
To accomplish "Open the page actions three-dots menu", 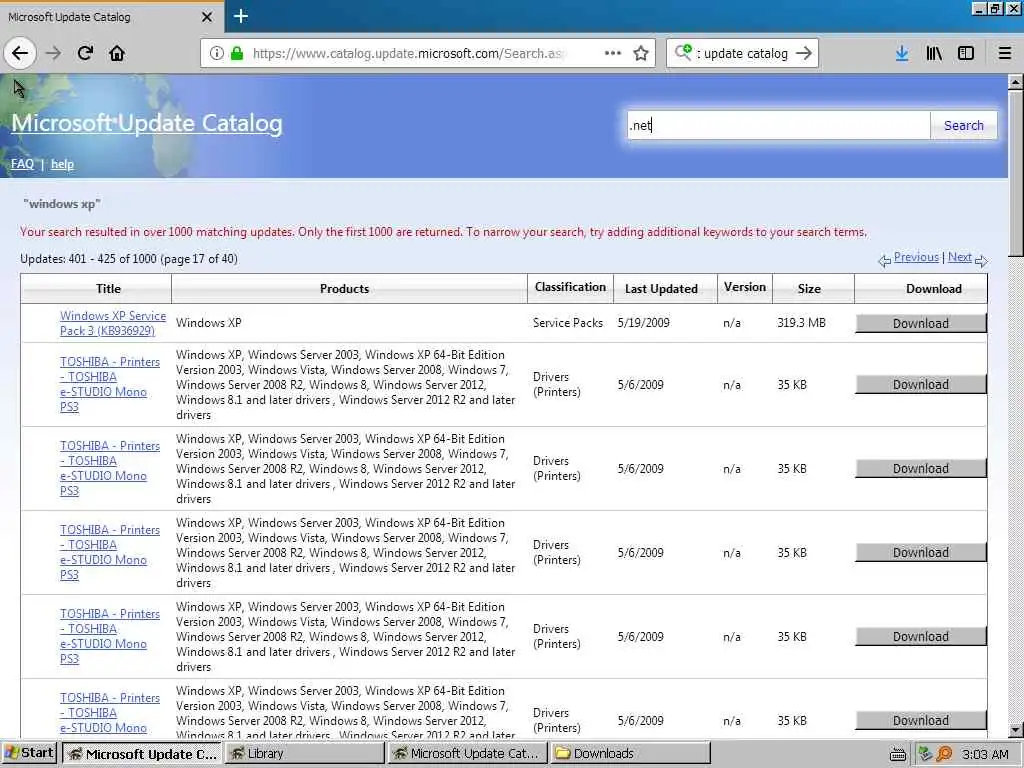I will click(x=613, y=53).
